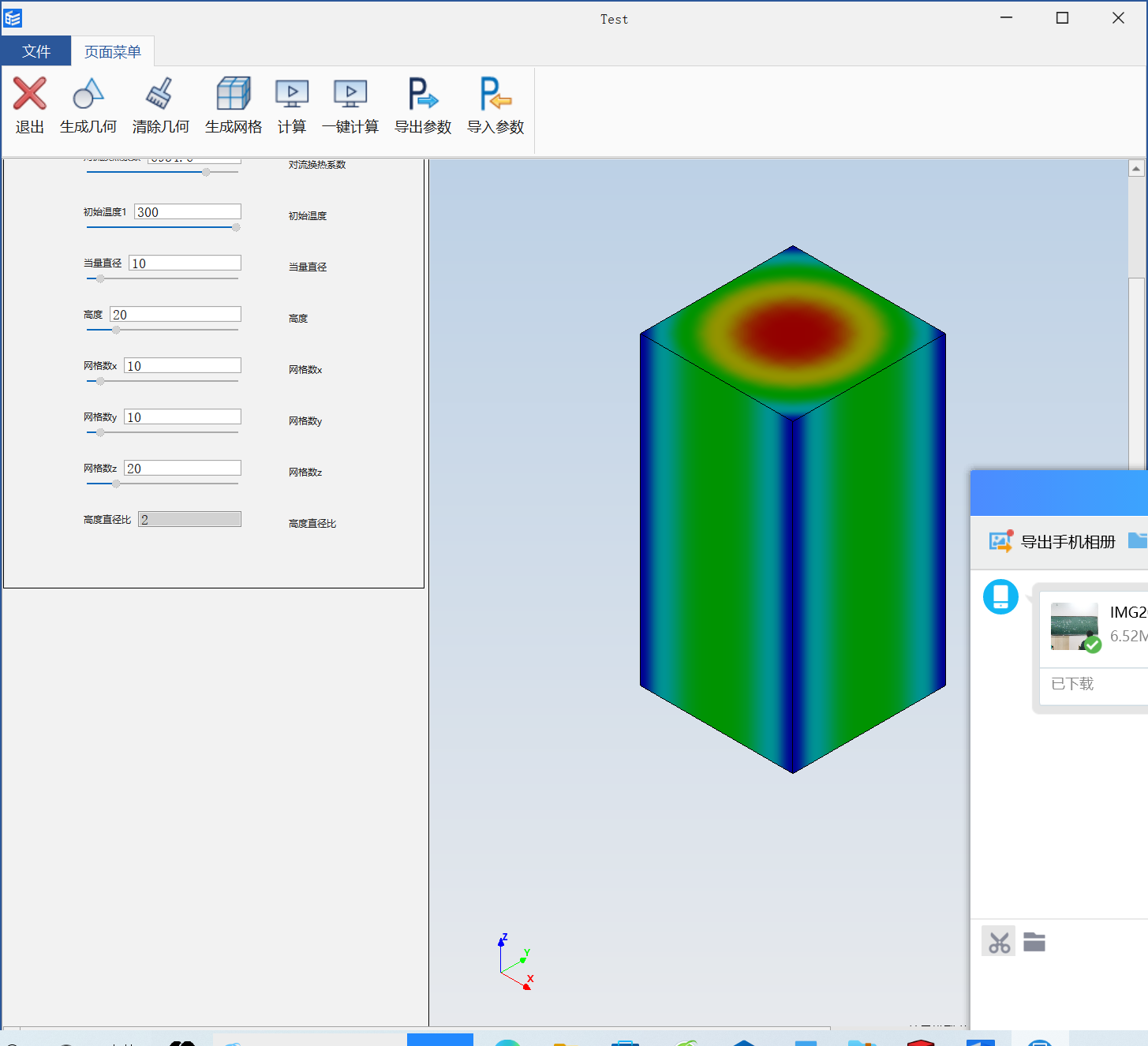Adjust the 网格数z slider
1148x1046 pixels.
click(x=163, y=484)
